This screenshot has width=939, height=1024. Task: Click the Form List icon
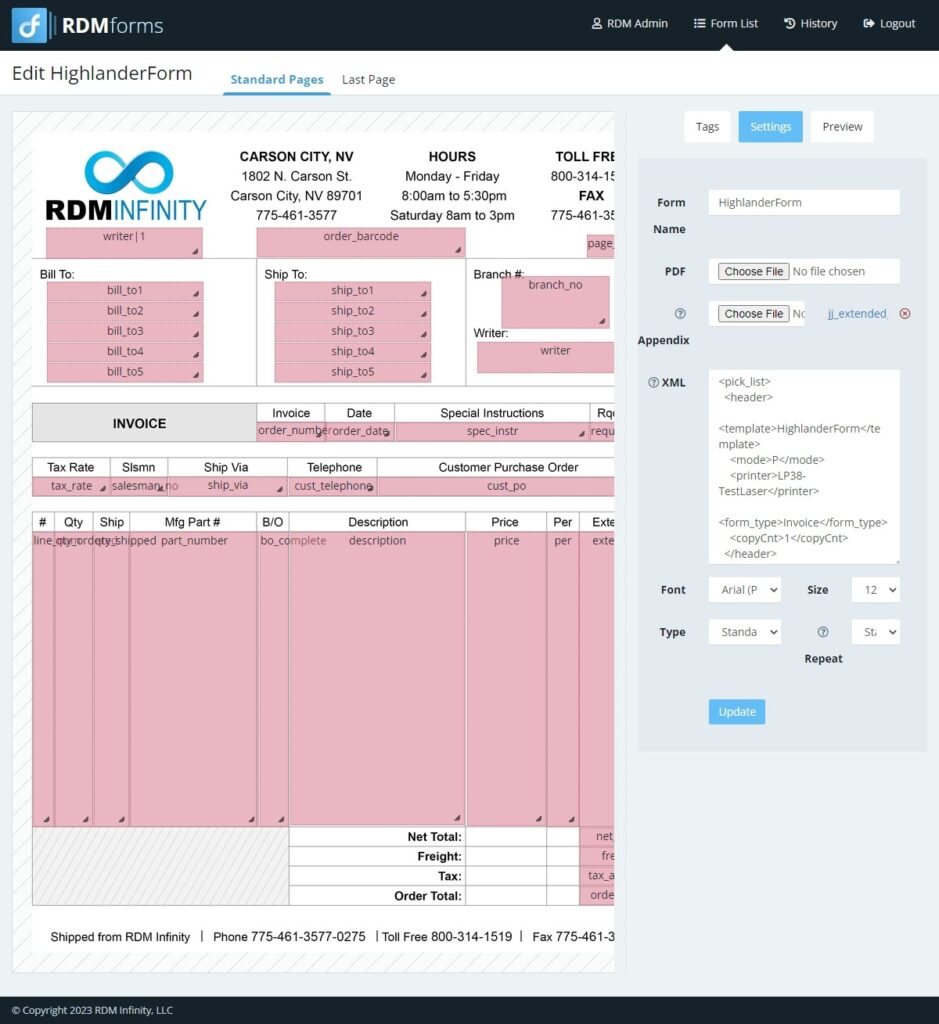700,23
